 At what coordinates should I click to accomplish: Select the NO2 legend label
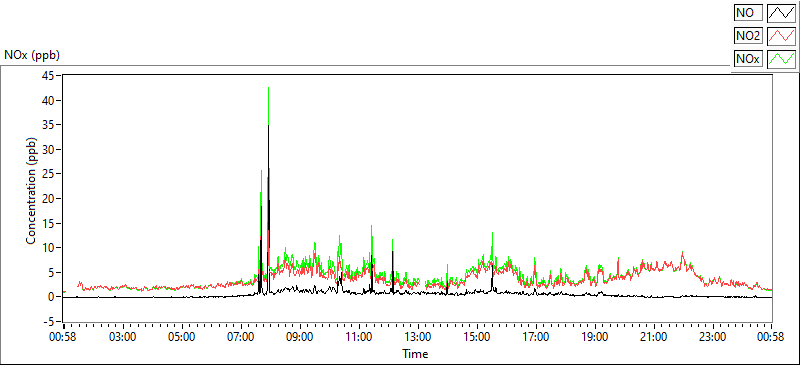coord(748,36)
